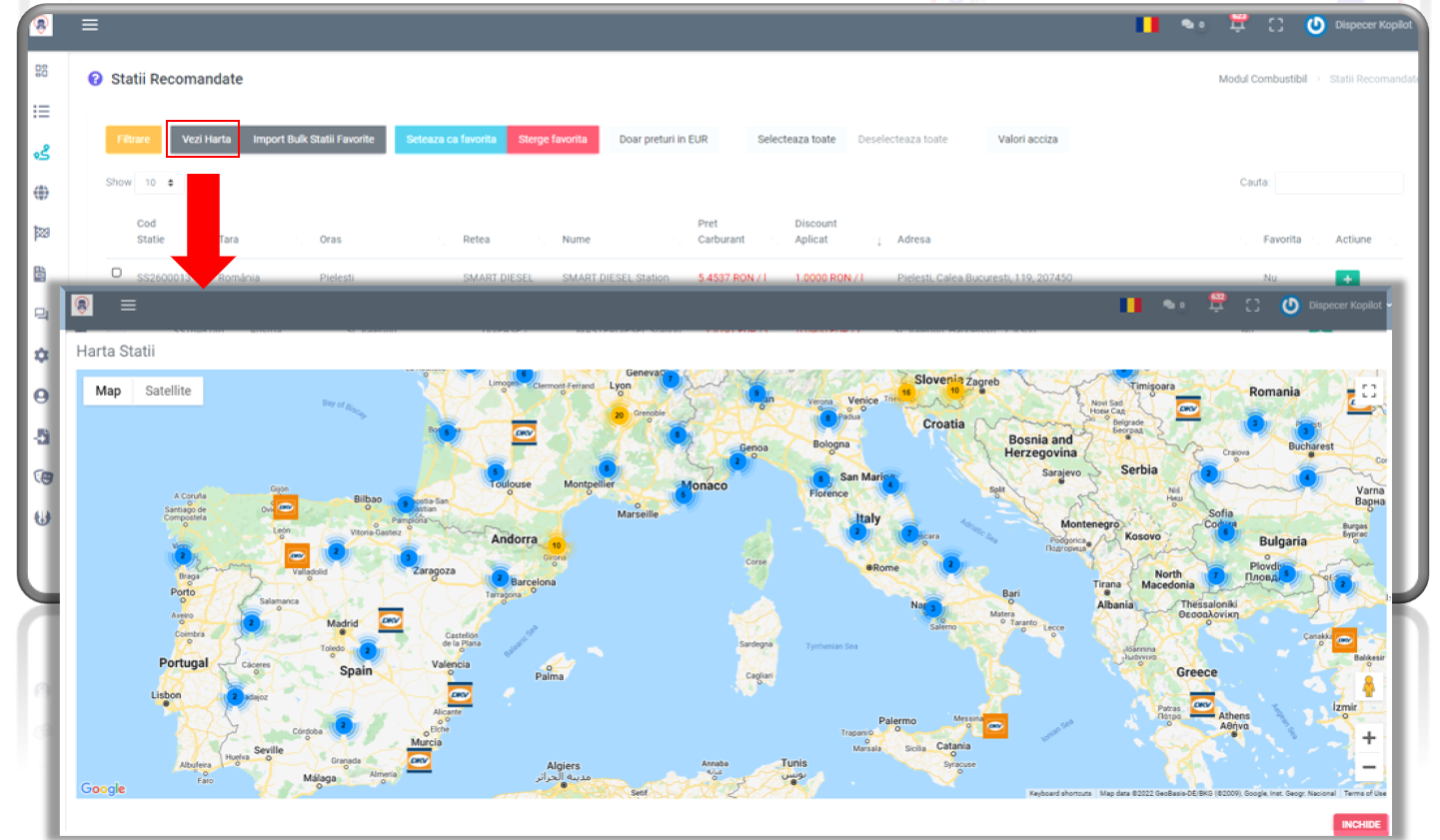Select the Map view tab
Screen dimensions: 1440x840
(x=108, y=392)
